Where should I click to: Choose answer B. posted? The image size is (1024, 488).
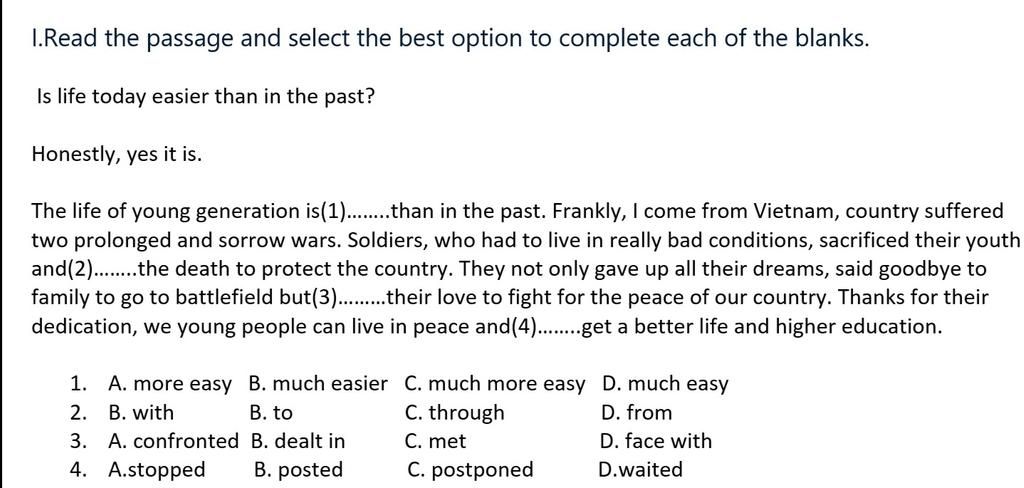point(298,470)
